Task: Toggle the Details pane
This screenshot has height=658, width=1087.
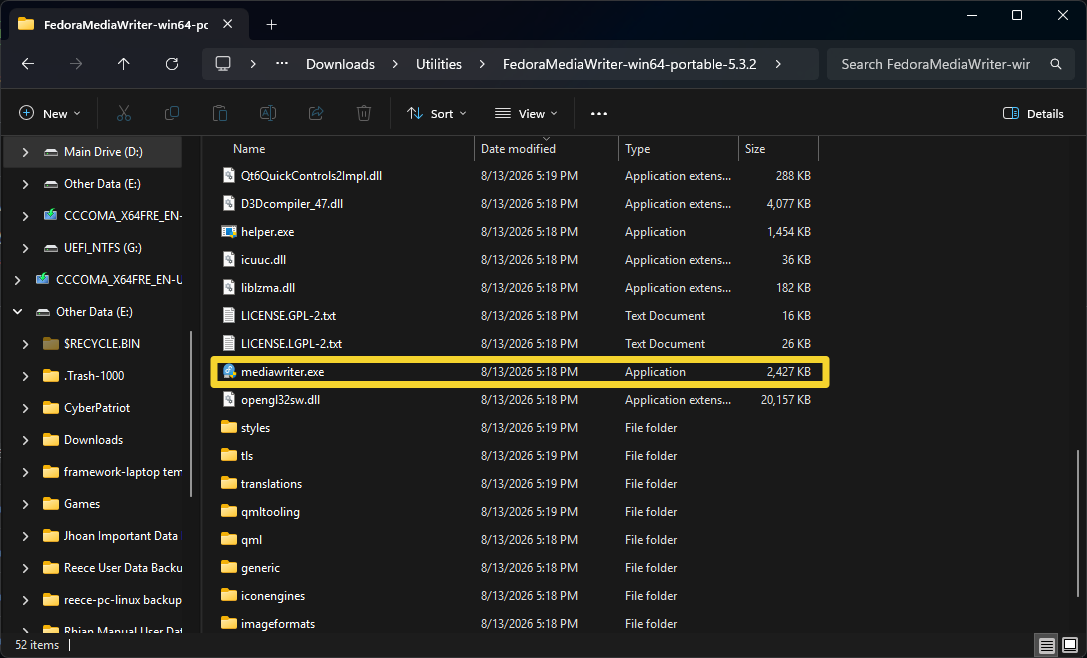Action: pyautogui.click(x=1033, y=113)
